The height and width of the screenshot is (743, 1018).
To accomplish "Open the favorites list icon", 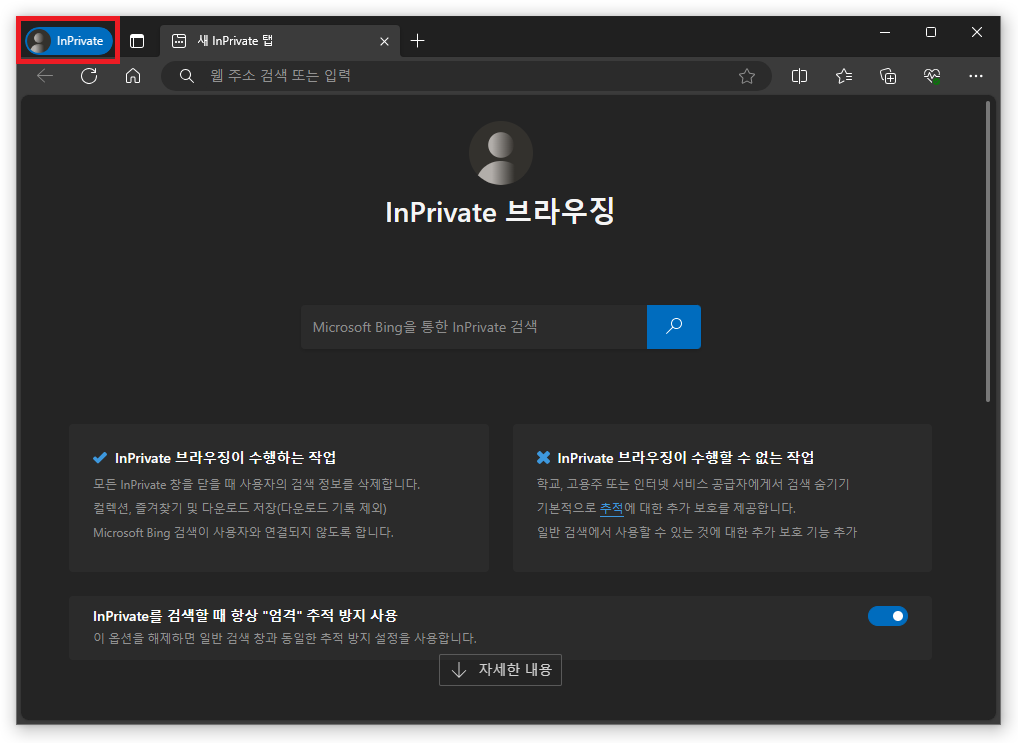I will [x=844, y=76].
